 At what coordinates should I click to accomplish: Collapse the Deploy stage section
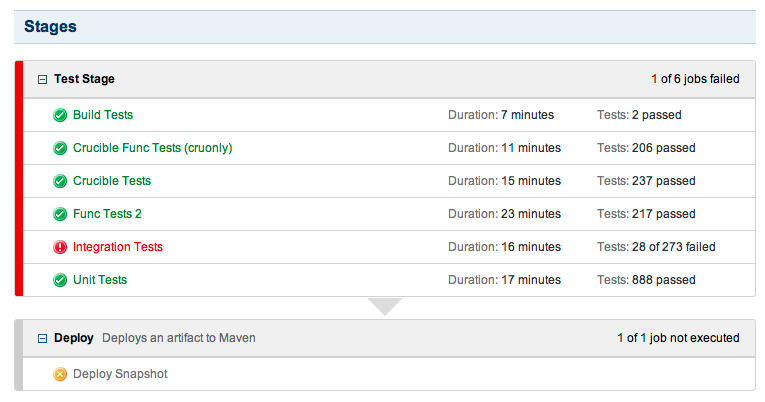(42, 338)
